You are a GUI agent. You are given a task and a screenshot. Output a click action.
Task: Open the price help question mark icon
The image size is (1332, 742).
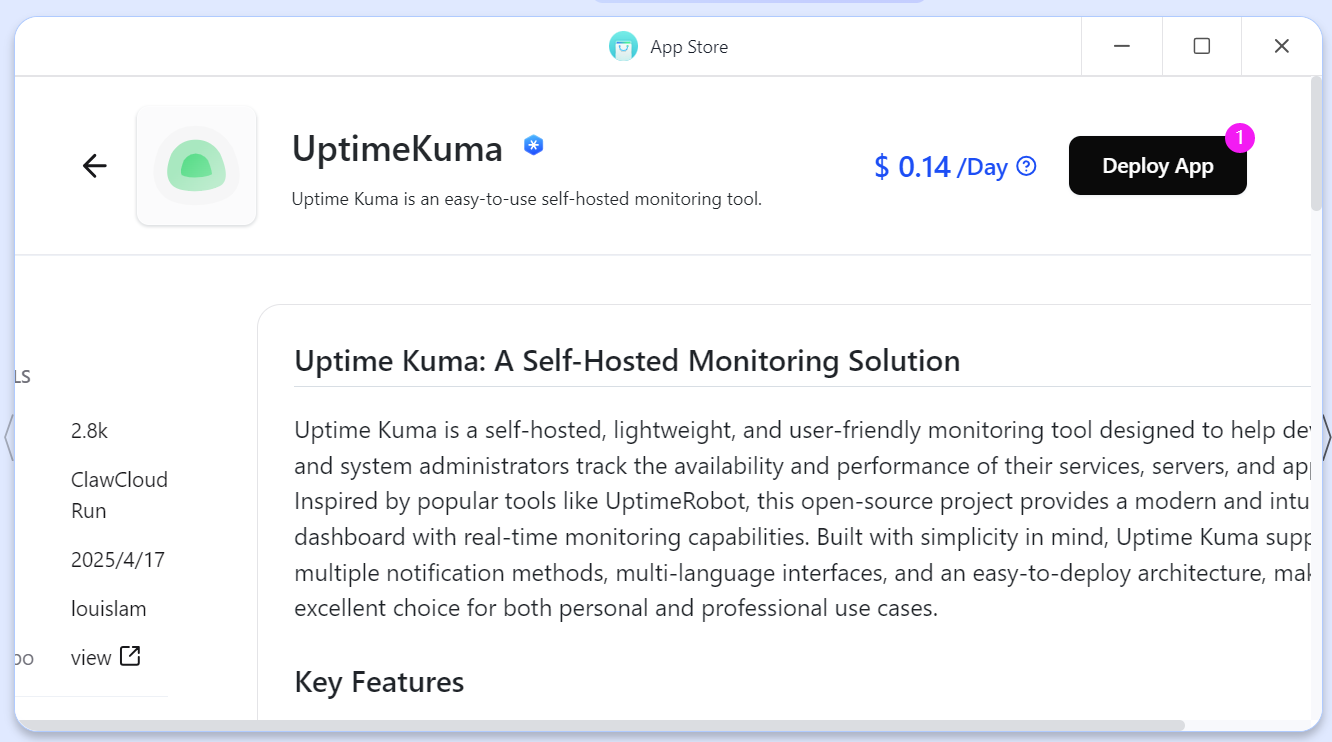click(x=1026, y=167)
